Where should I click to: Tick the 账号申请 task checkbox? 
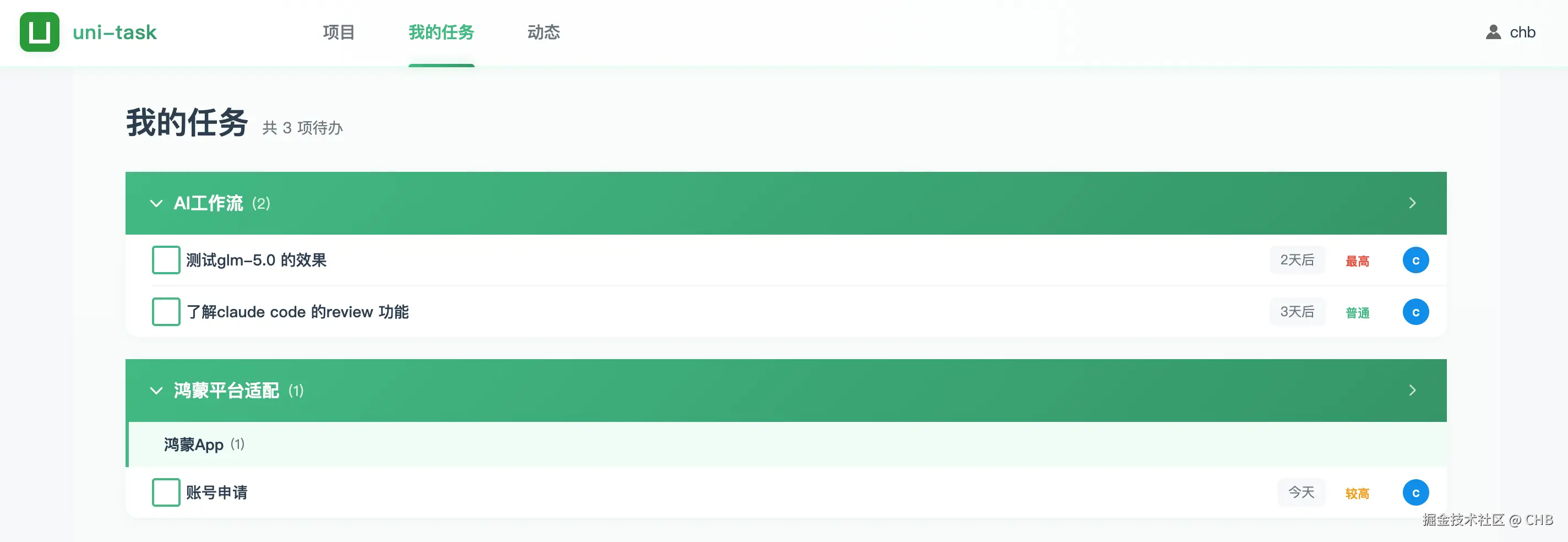[166, 492]
